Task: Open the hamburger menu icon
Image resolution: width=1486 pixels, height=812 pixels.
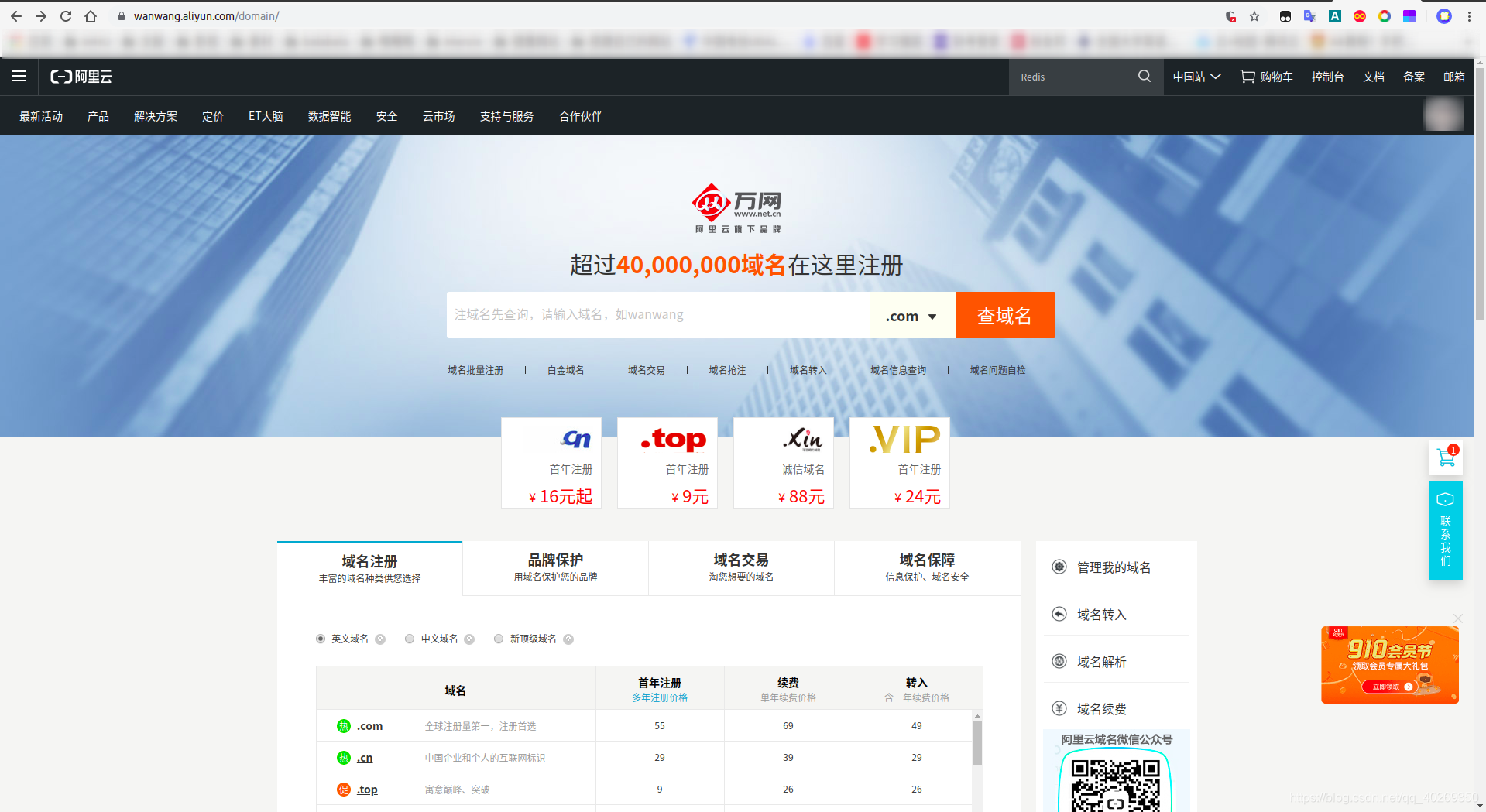Action: pyautogui.click(x=19, y=76)
